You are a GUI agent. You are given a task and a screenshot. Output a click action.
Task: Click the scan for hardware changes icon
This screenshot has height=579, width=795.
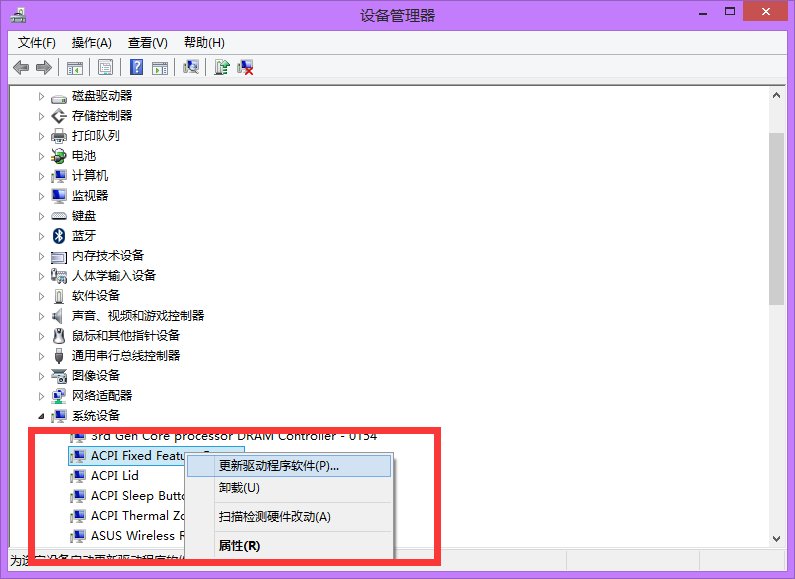[191, 67]
